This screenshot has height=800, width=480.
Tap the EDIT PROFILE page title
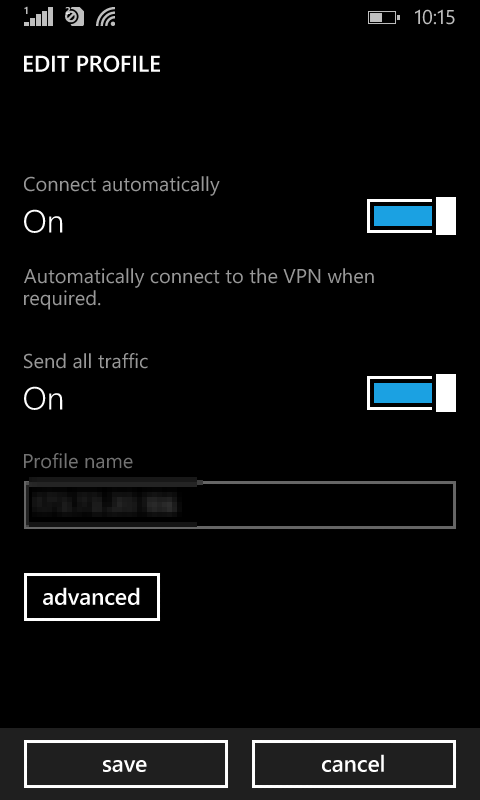pyautogui.click(x=92, y=64)
